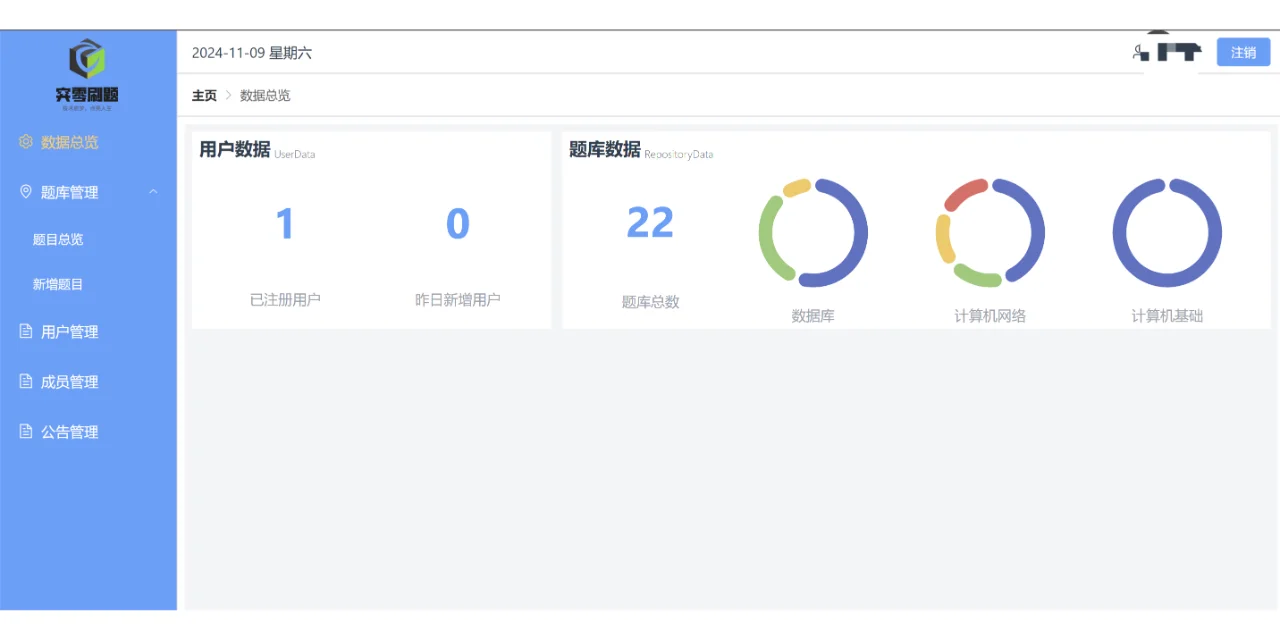
Task: Click the 注销 logout button
Action: pos(1243,52)
